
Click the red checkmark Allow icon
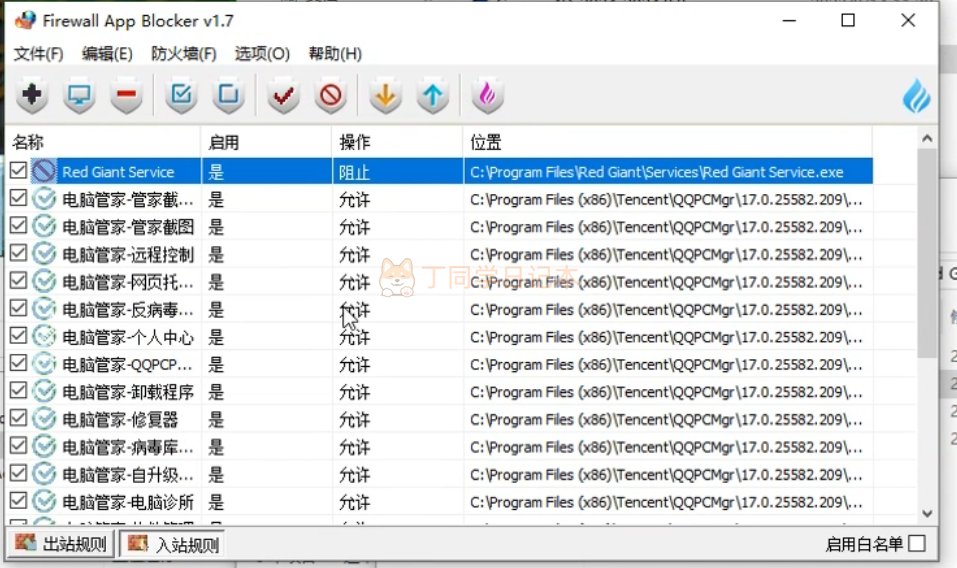point(283,95)
